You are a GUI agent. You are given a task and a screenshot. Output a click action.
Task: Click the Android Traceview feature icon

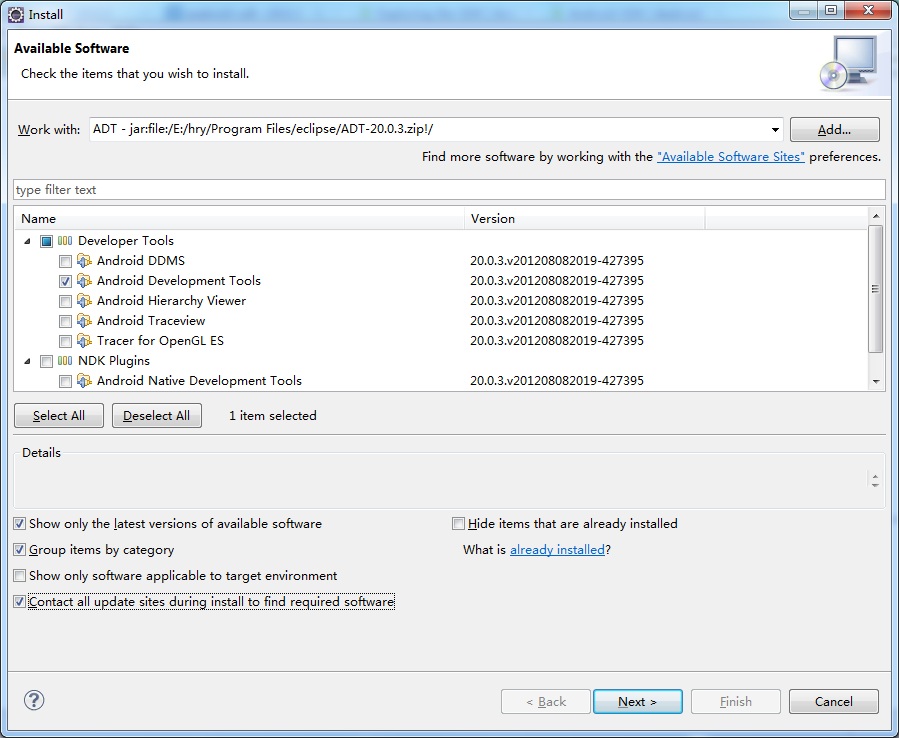(84, 321)
